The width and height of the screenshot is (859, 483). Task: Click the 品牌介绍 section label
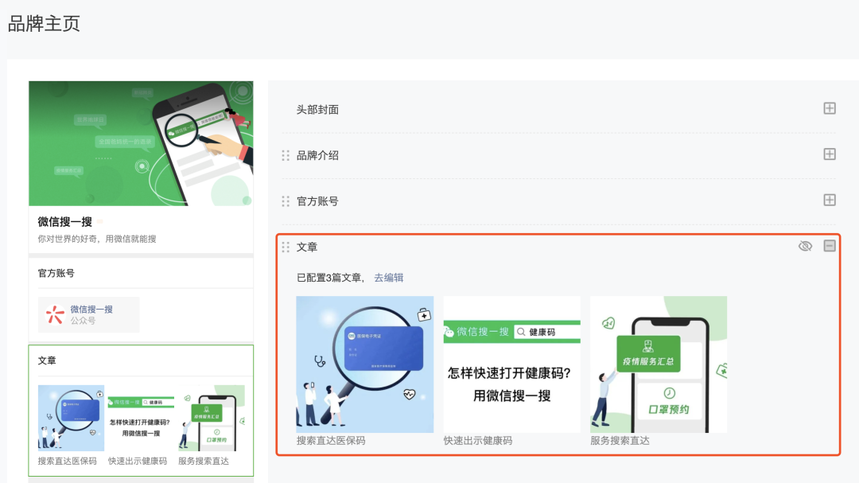(x=318, y=156)
